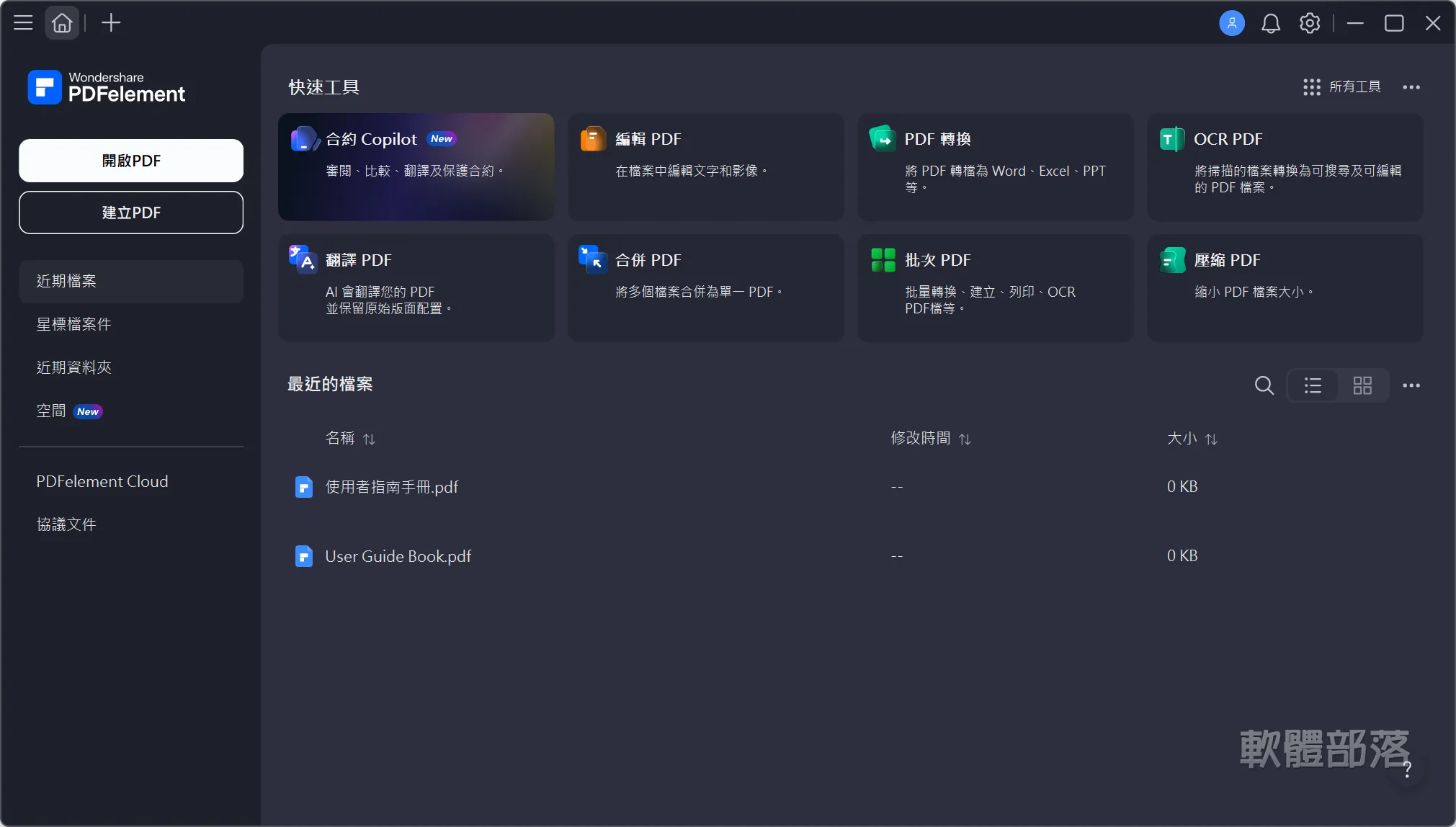
Task: Open the 合併 PDF tool
Action: [705, 287]
